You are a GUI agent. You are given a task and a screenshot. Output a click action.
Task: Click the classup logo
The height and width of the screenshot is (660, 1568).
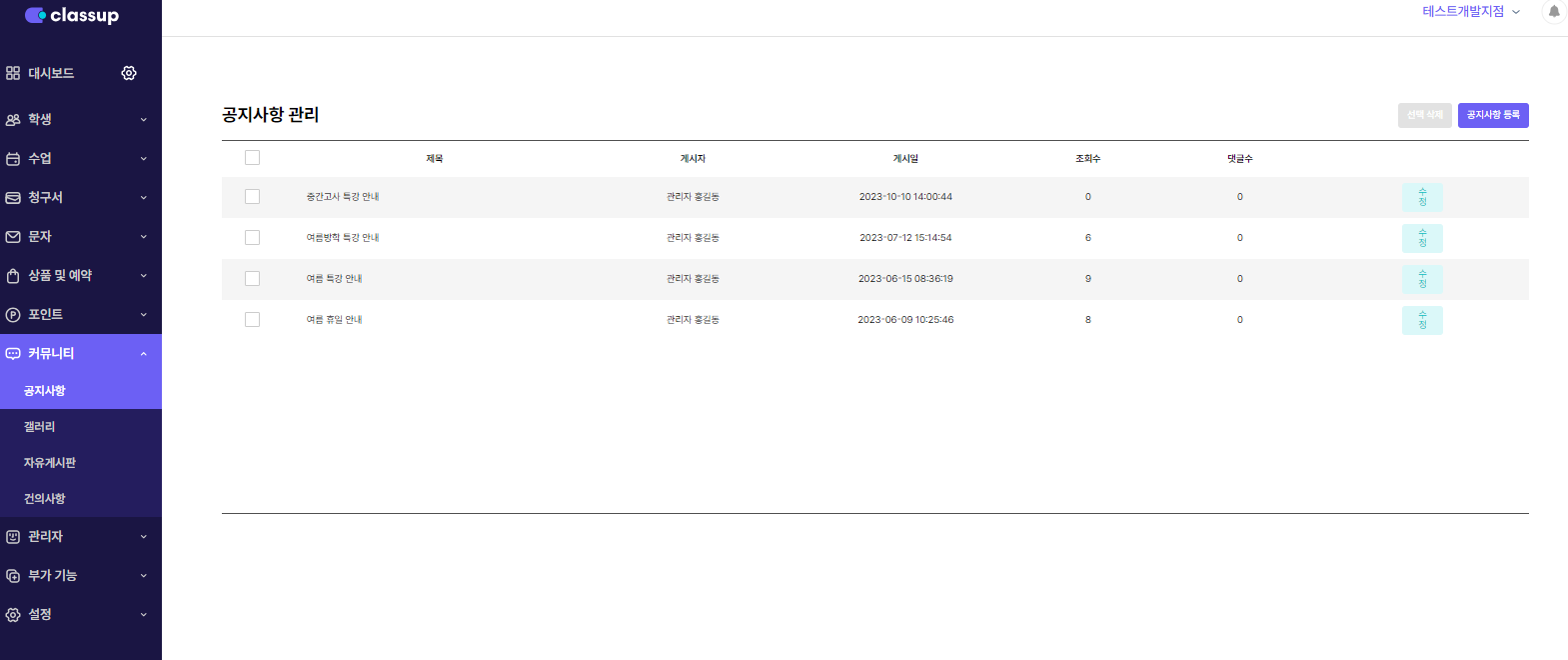click(72, 15)
